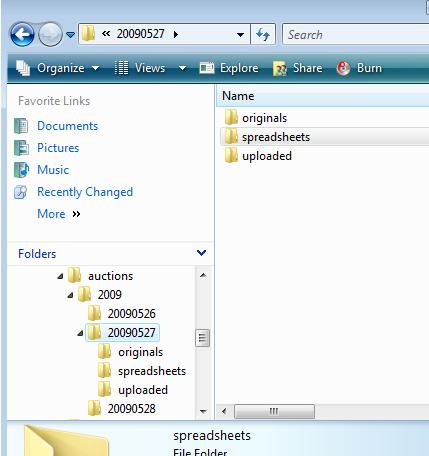This screenshot has height=456, width=429.
Task: Click into the Search box
Action: [355, 34]
